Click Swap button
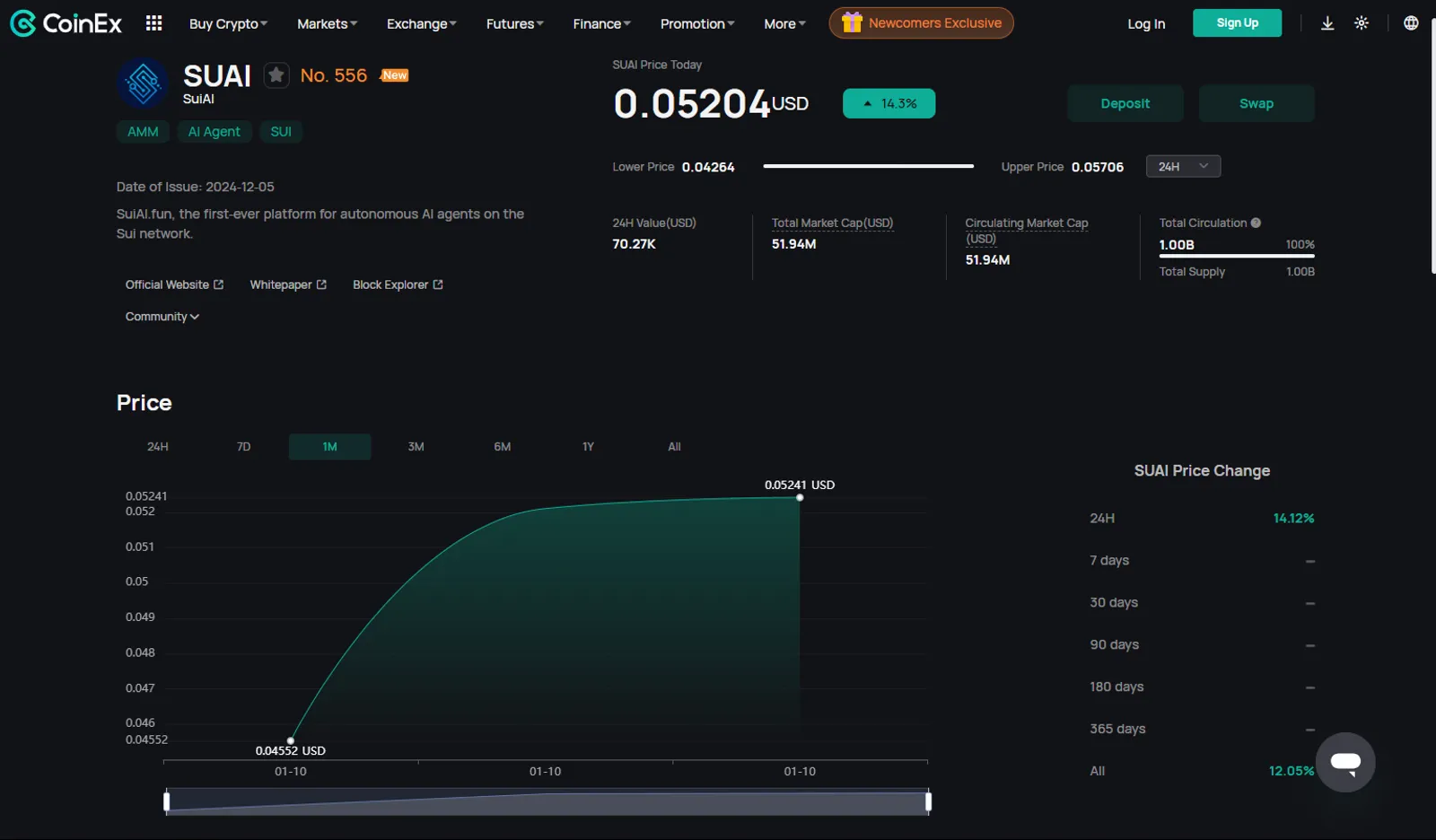This screenshot has width=1436, height=840. click(1256, 103)
